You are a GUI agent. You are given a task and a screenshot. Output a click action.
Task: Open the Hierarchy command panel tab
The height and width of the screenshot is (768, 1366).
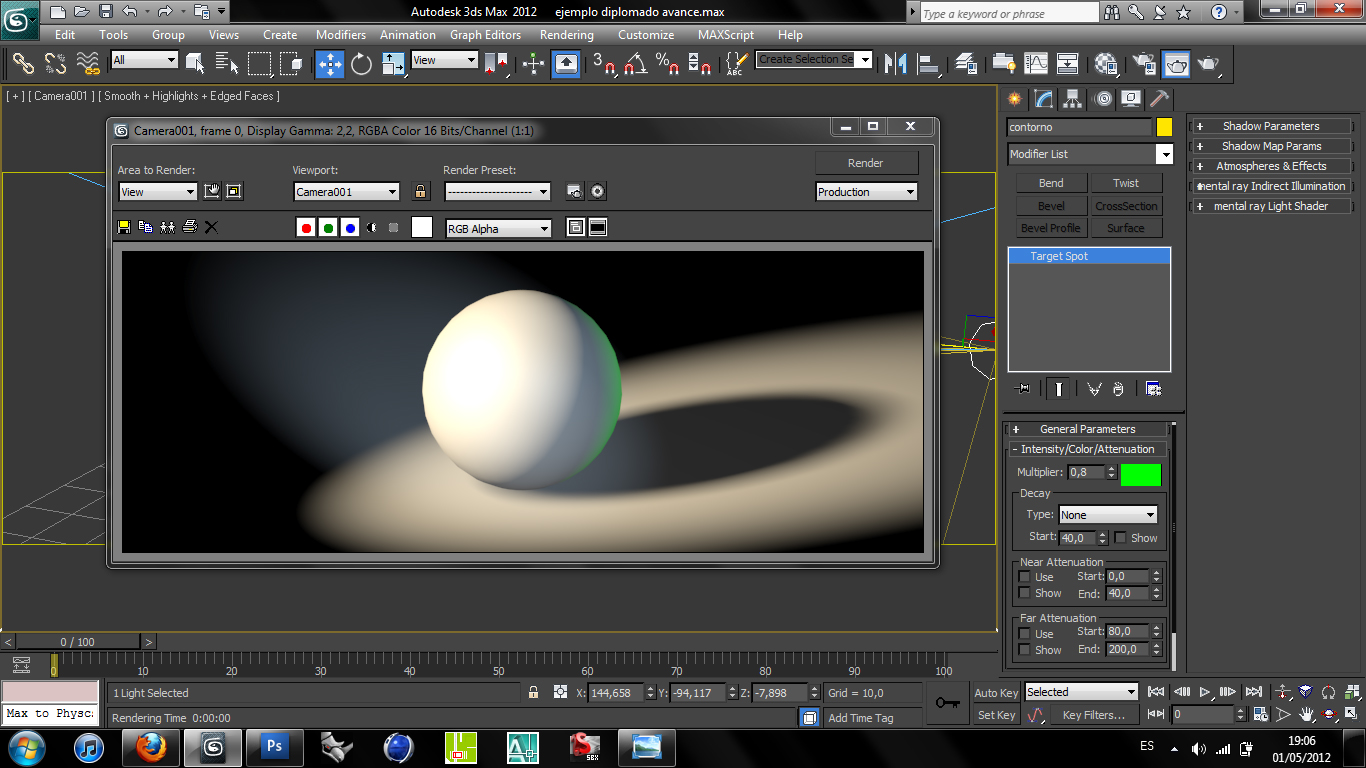pos(1073,99)
